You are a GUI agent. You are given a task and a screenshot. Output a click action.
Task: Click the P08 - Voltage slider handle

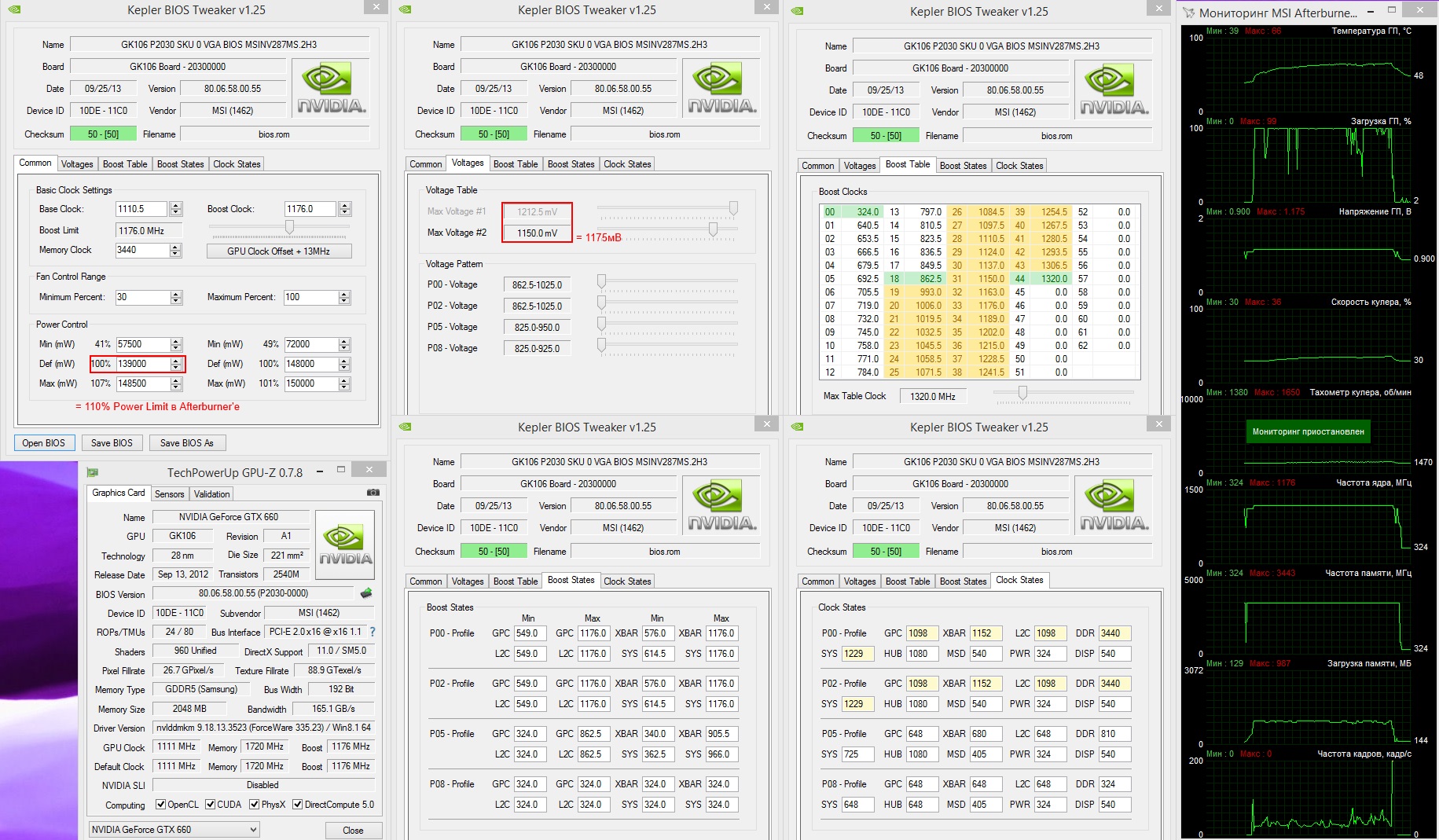coord(601,345)
